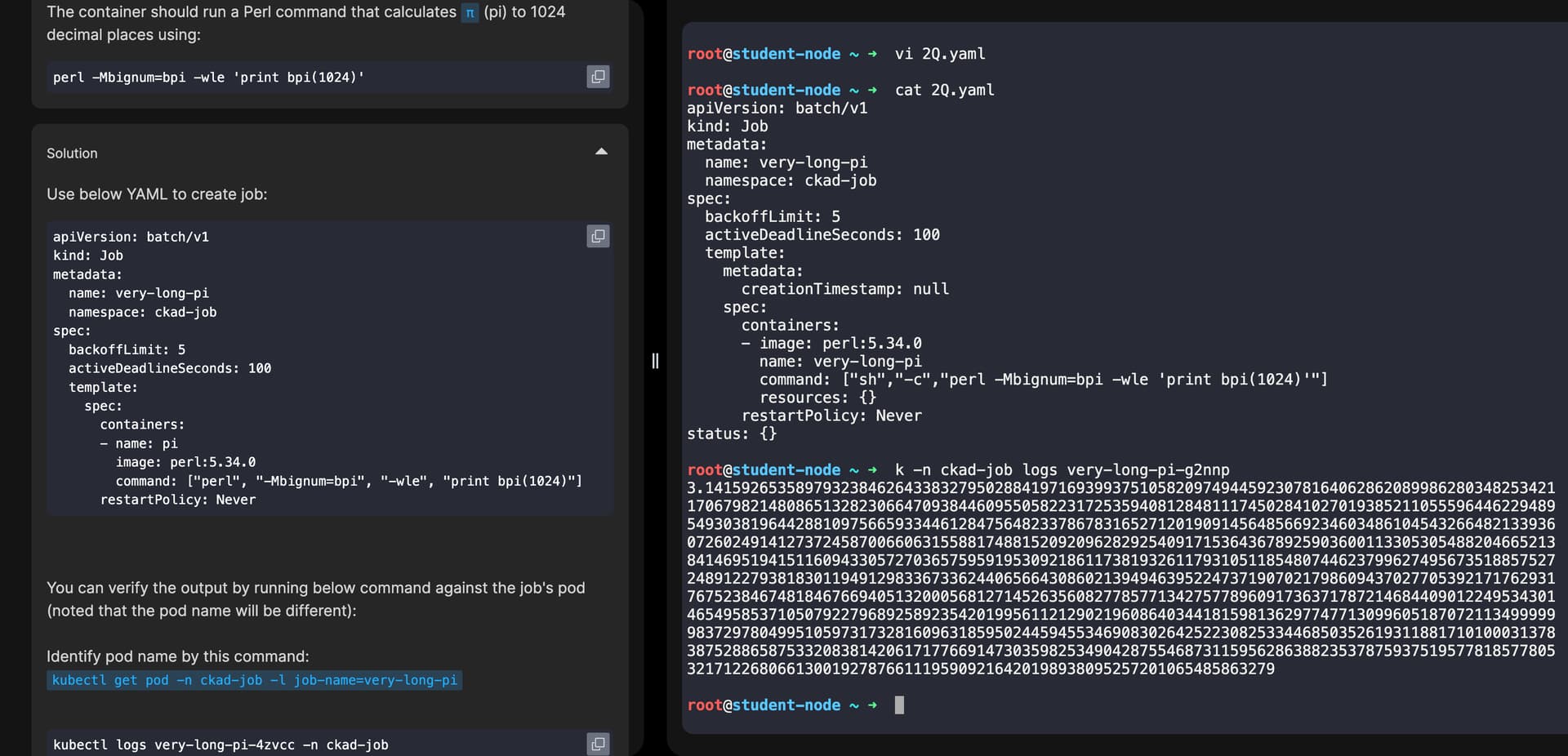Image resolution: width=1568 pixels, height=756 pixels.
Task: Click the 'You can verify the output' paragraph
Action: [316, 599]
